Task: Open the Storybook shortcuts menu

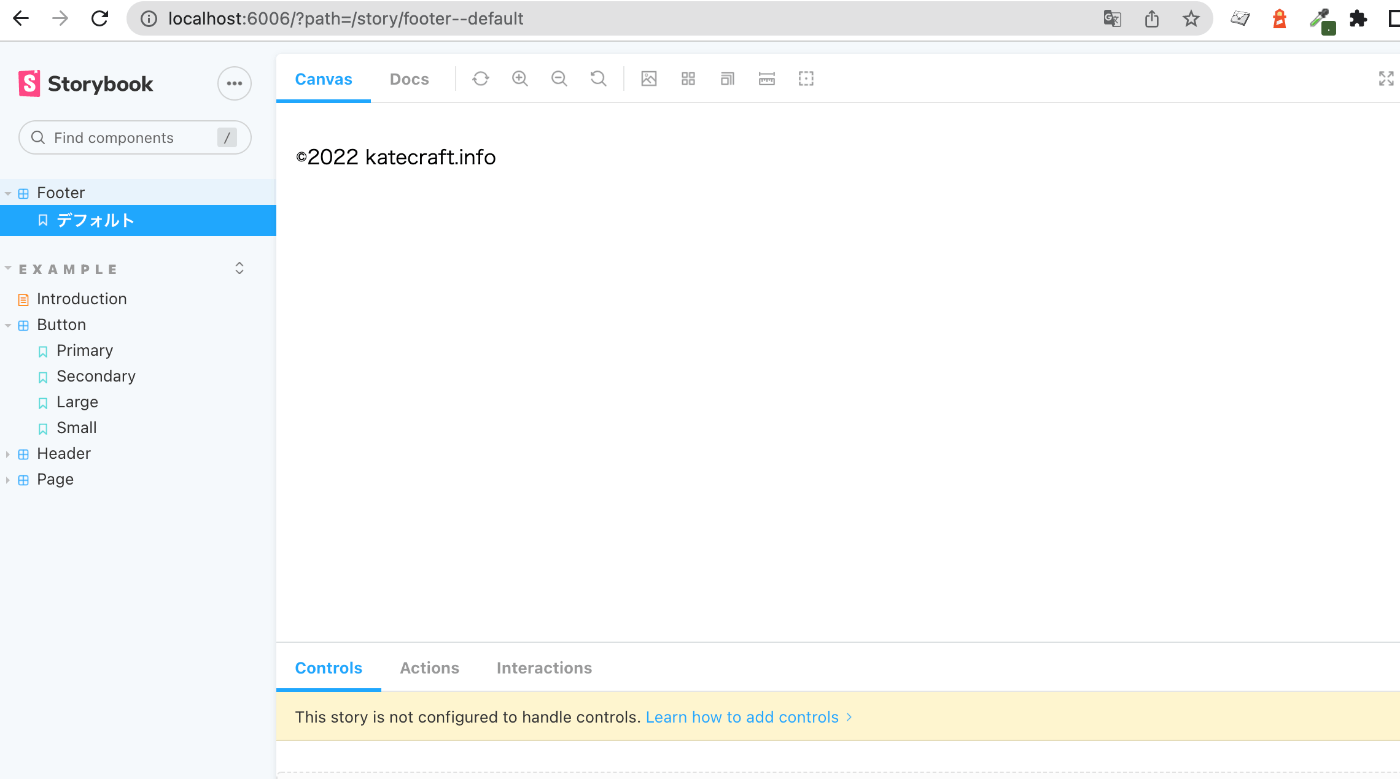Action: (x=234, y=83)
